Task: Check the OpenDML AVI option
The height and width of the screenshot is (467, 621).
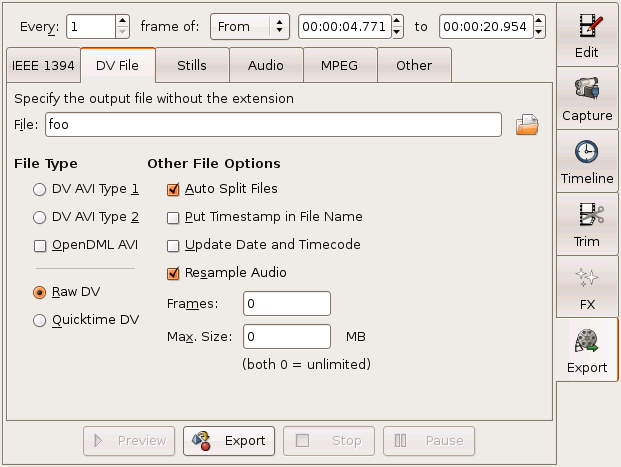Action: click(x=40, y=244)
